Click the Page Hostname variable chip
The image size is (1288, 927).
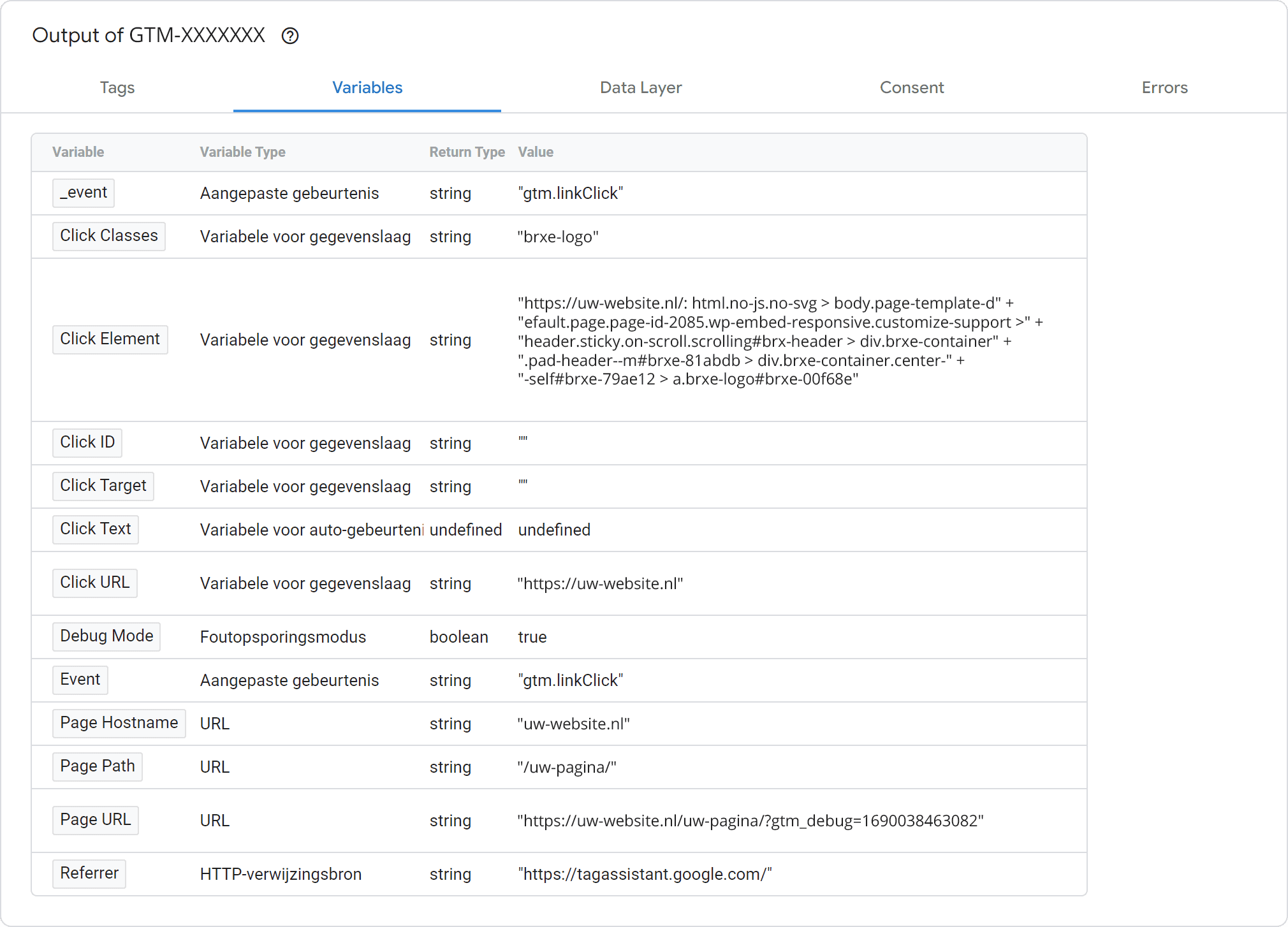pos(119,723)
